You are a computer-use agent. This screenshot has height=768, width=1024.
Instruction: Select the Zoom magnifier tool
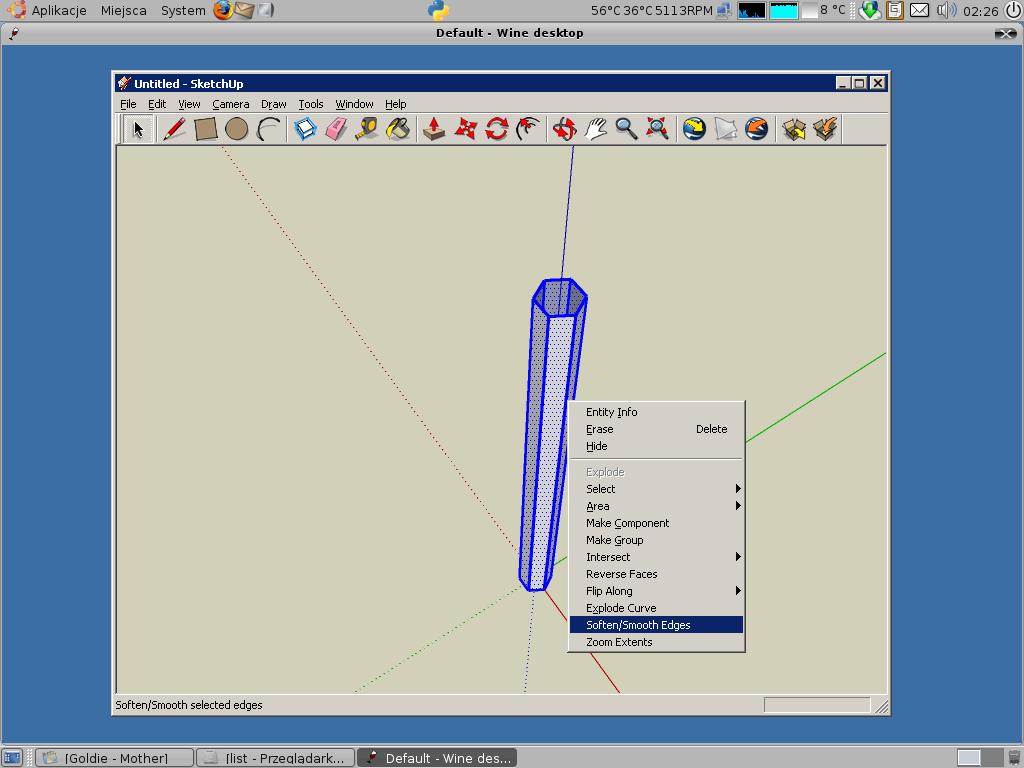click(x=626, y=129)
